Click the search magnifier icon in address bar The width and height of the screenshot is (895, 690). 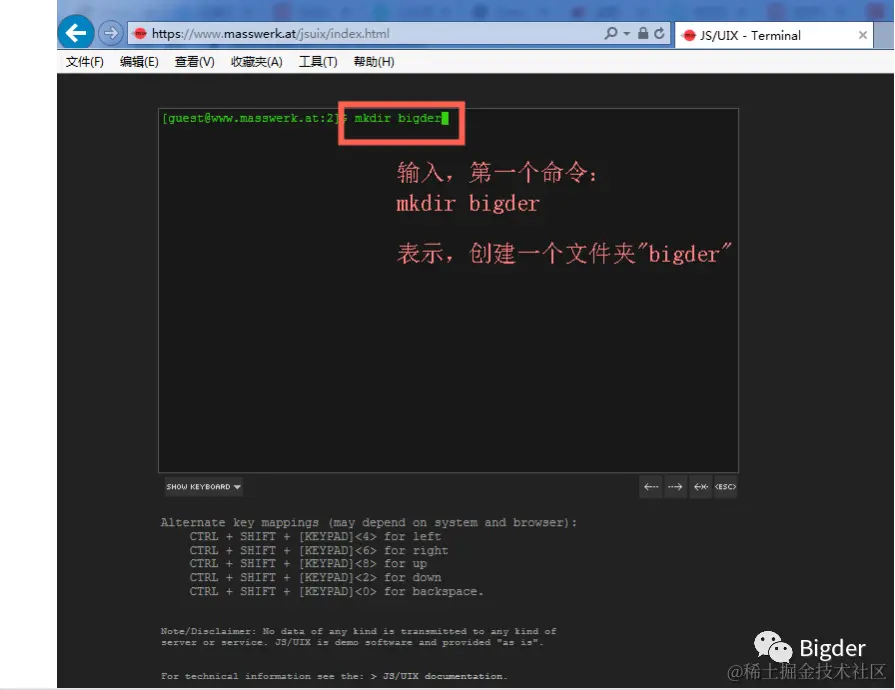pyautogui.click(x=611, y=33)
